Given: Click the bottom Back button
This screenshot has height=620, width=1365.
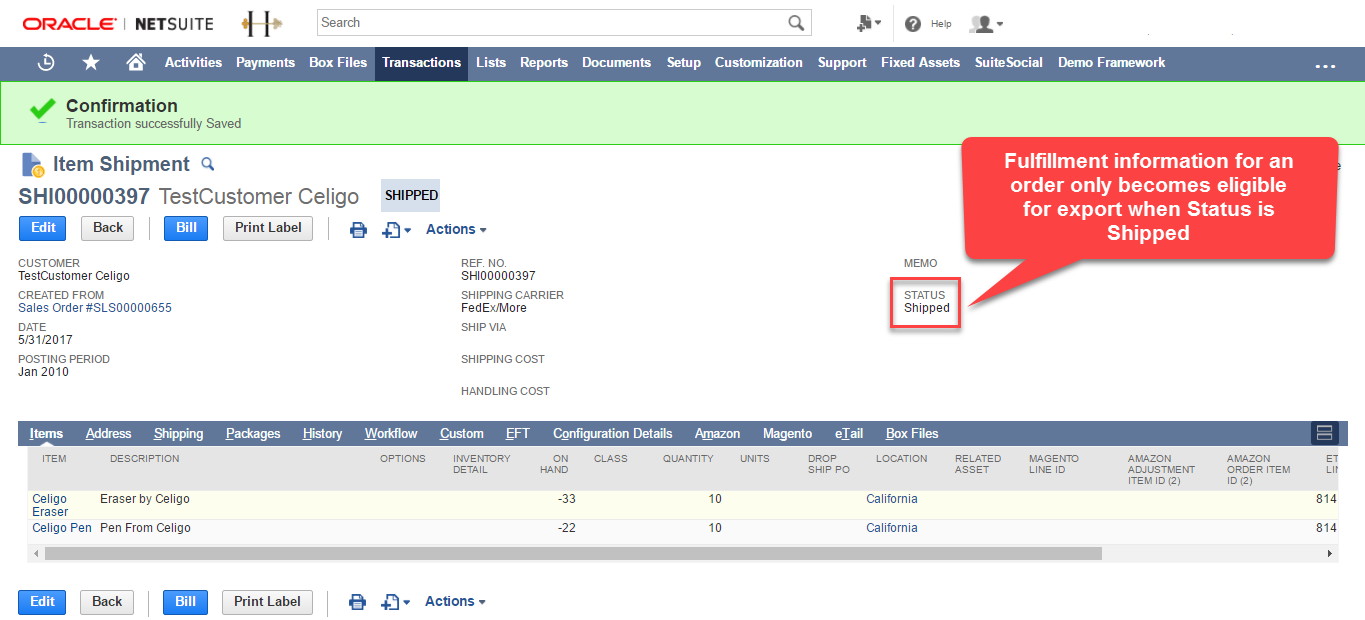Looking at the screenshot, I should pyautogui.click(x=107, y=602).
